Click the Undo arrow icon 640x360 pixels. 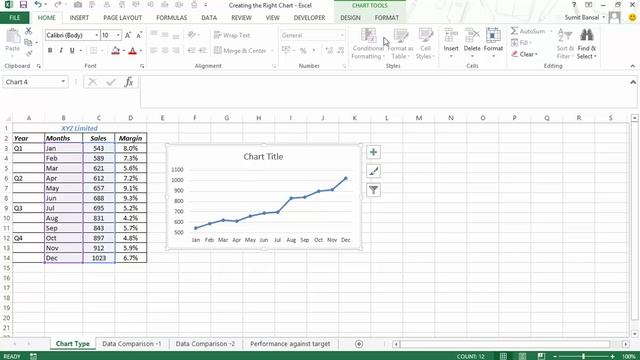pyautogui.click(x=38, y=5)
